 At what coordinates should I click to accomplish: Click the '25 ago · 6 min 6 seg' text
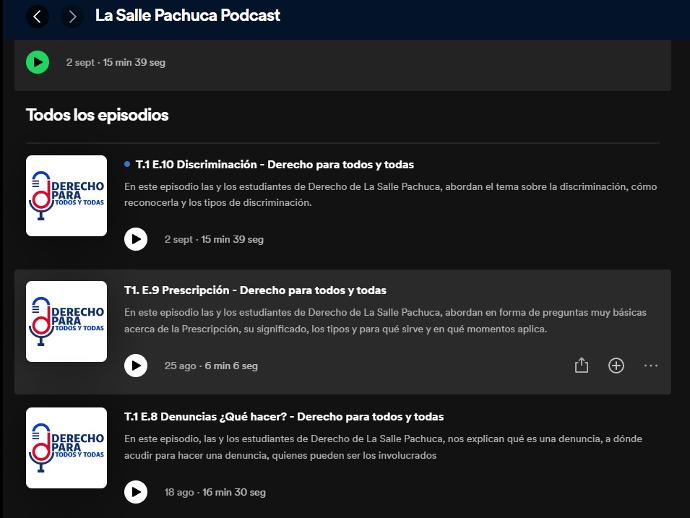(211, 366)
